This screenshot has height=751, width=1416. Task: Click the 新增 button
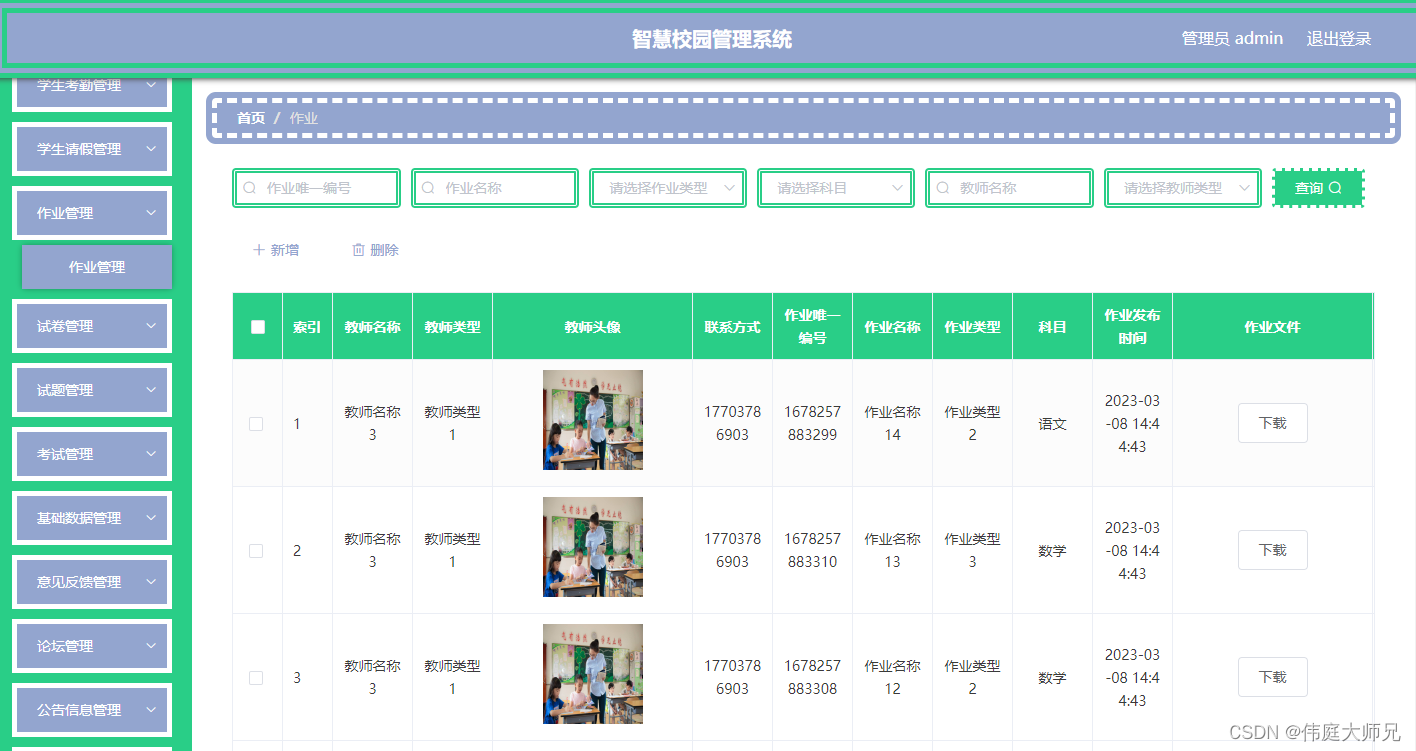276,250
